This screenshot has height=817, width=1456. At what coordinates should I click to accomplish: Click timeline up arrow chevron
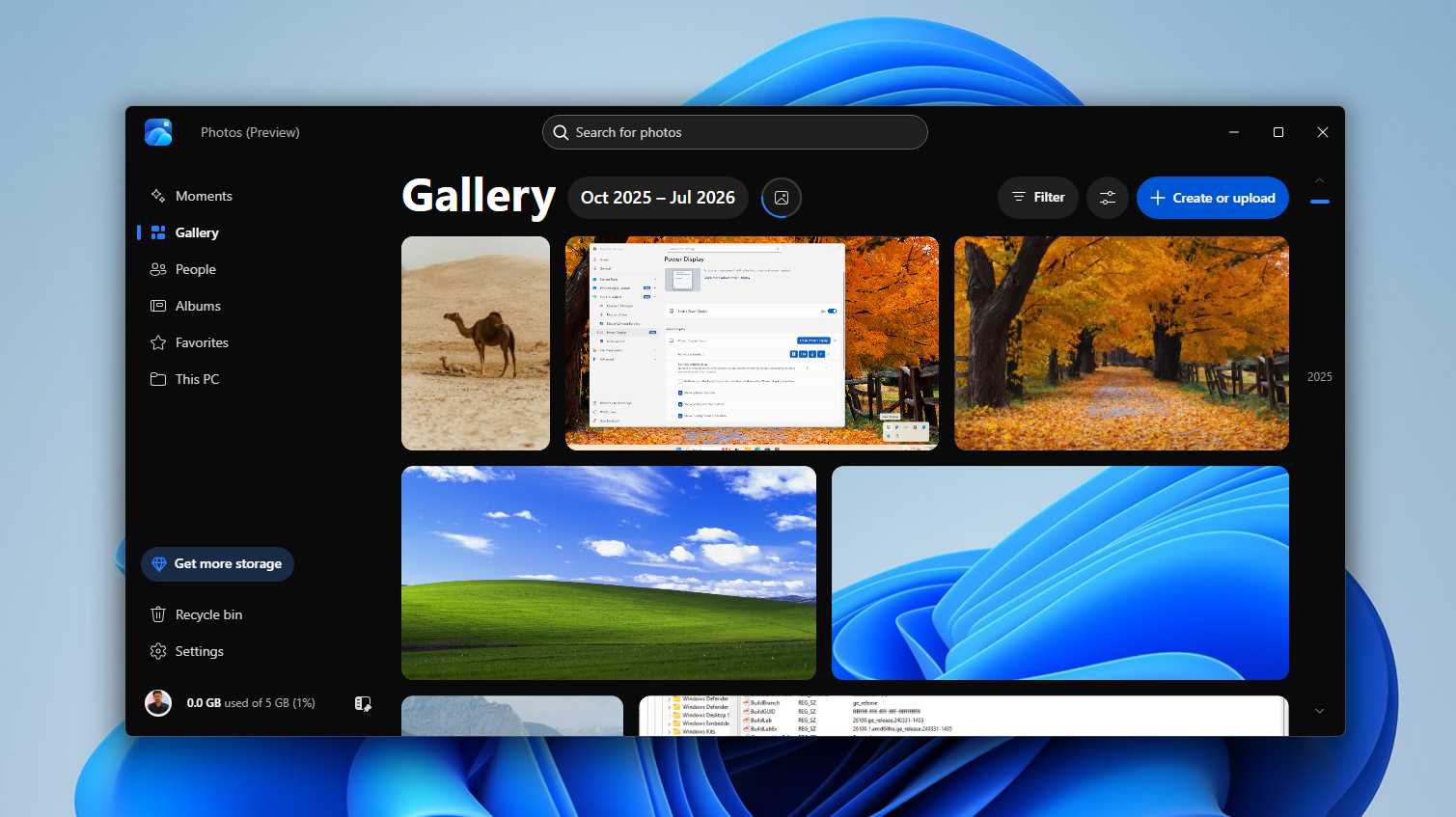click(x=1320, y=180)
